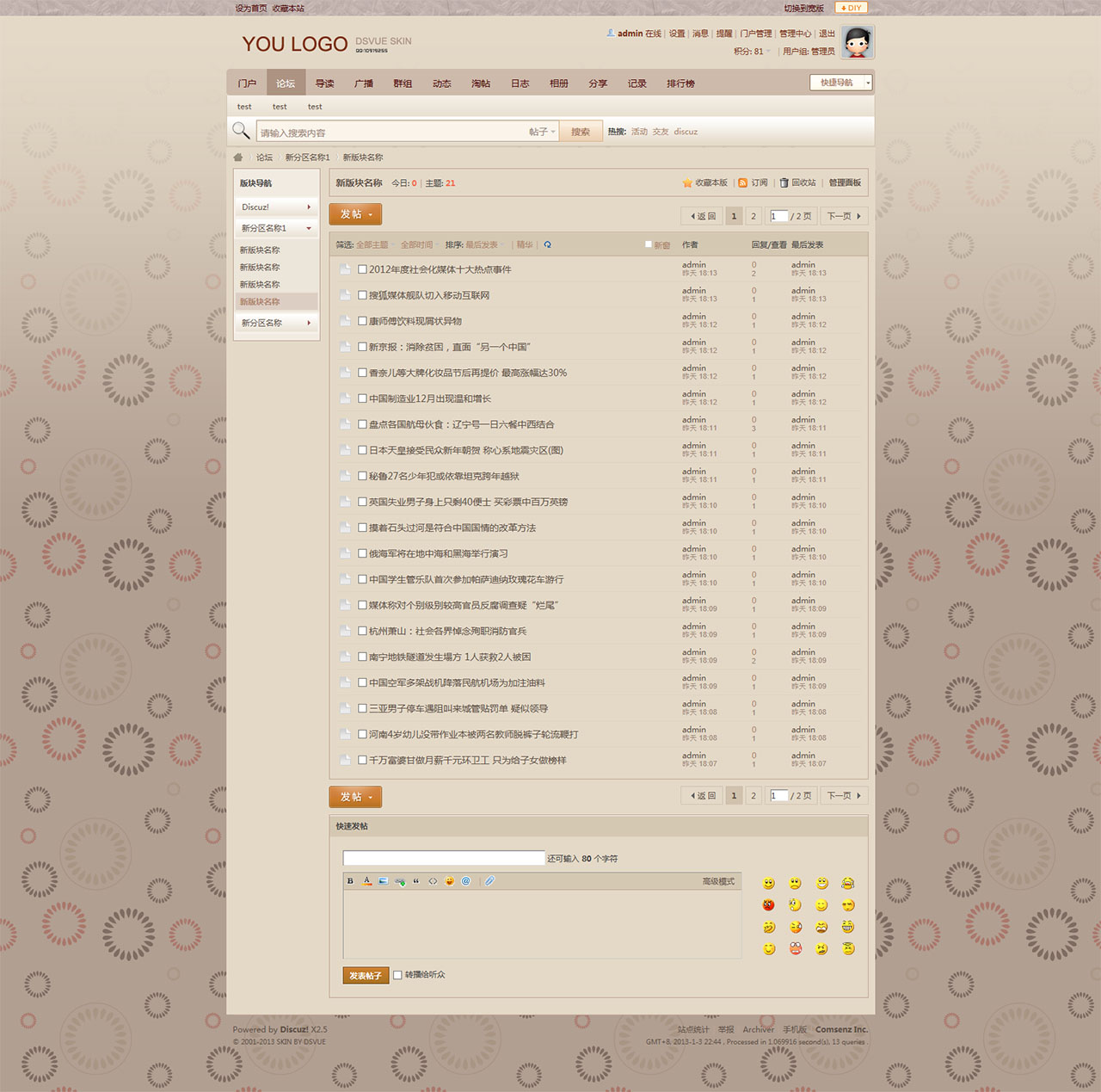Click the +DIY button at top right
The height and width of the screenshot is (1092, 1101).
tap(852, 8)
